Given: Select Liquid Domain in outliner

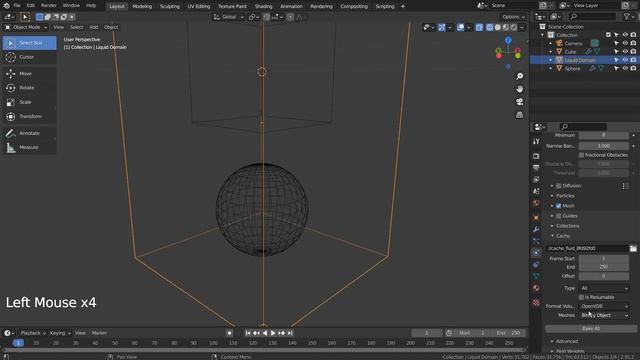Looking at the screenshot, I should click(x=580, y=60).
